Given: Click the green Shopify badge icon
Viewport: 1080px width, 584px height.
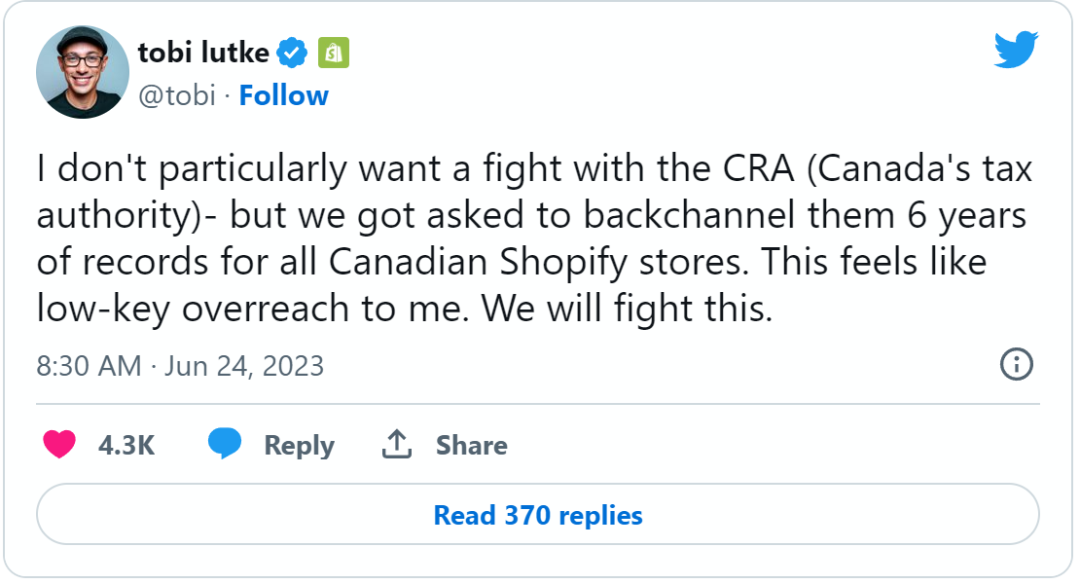Looking at the screenshot, I should pos(333,52).
